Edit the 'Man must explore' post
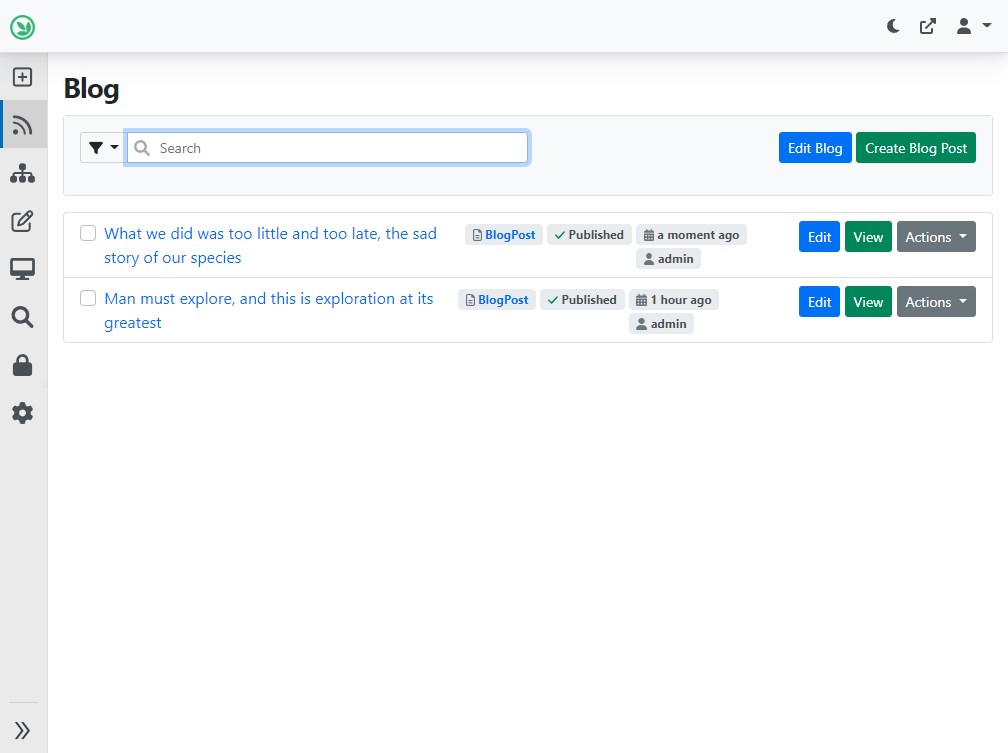1008x753 pixels. 819,302
